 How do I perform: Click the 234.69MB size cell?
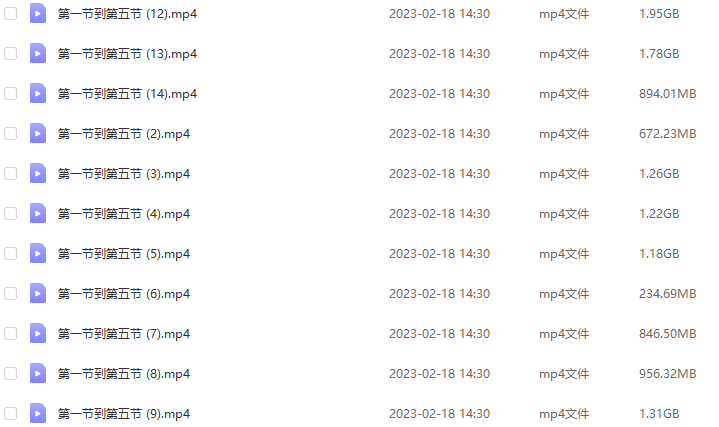pyautogui.click(x=668, y=294)
